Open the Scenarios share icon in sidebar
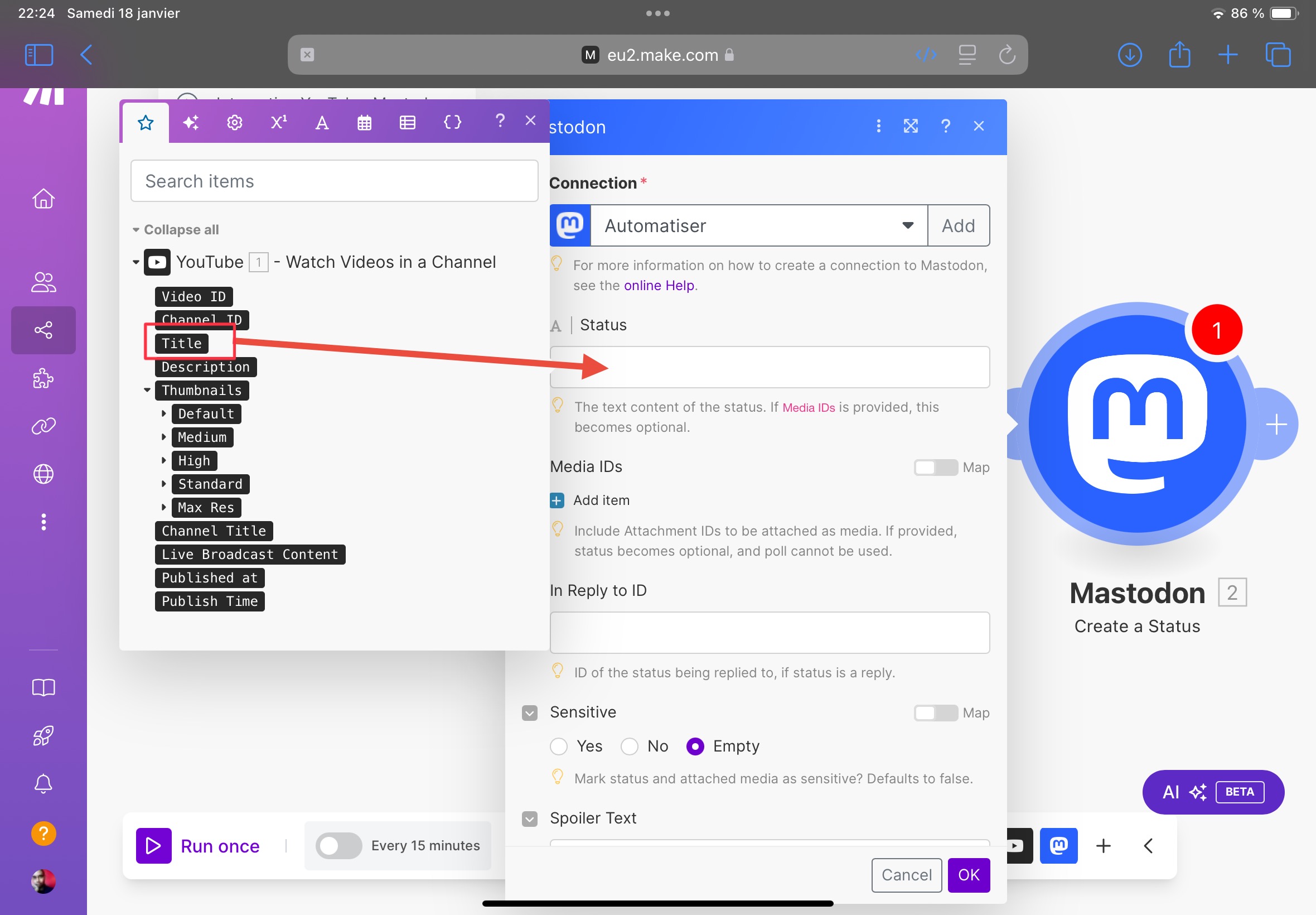 [x=43, y=330]
